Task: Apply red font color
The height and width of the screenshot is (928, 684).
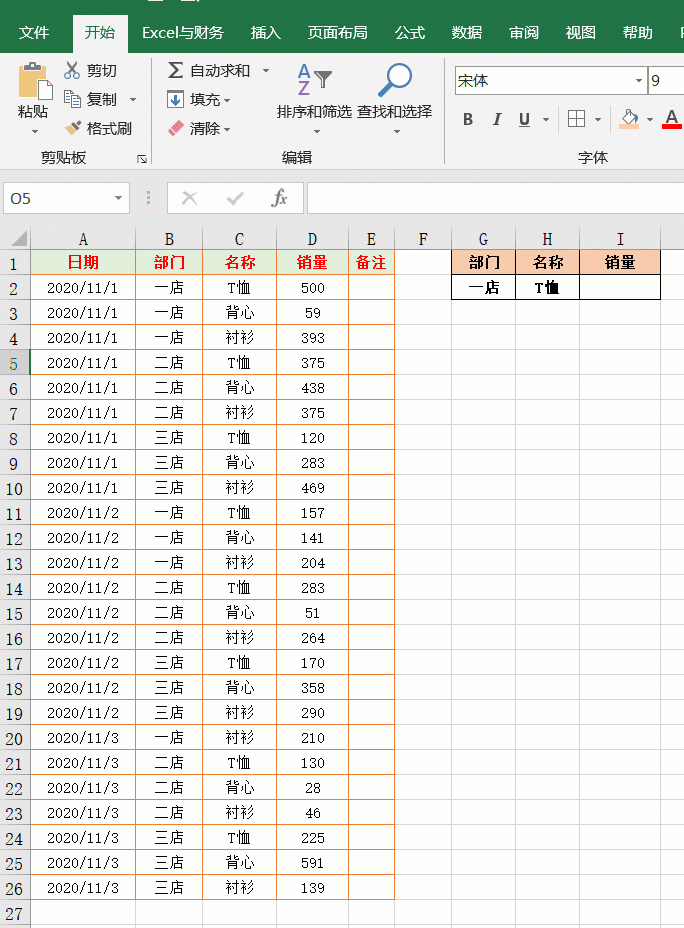Action: point(672,119)
